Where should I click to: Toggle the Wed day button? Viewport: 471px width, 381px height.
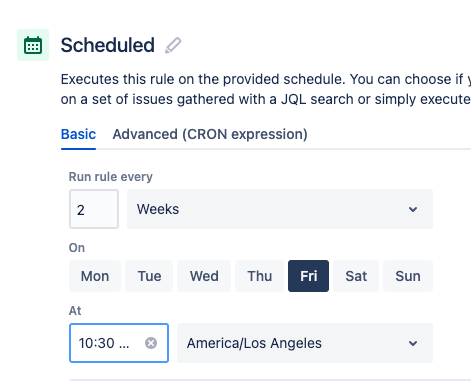204,276
